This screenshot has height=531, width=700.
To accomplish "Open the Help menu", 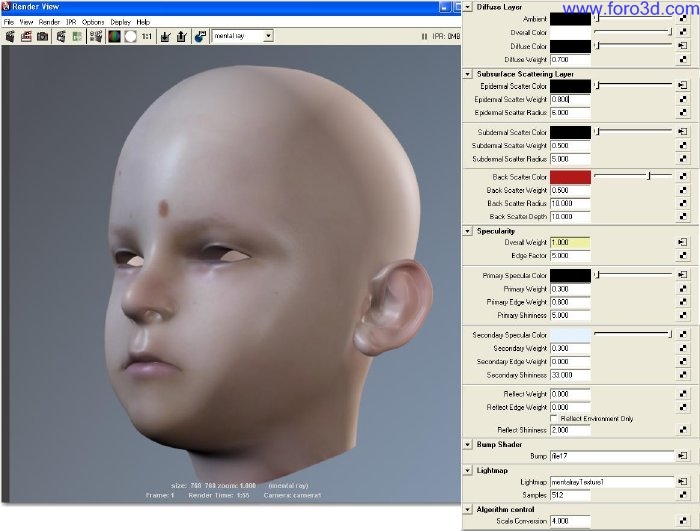I will (143, 22).
